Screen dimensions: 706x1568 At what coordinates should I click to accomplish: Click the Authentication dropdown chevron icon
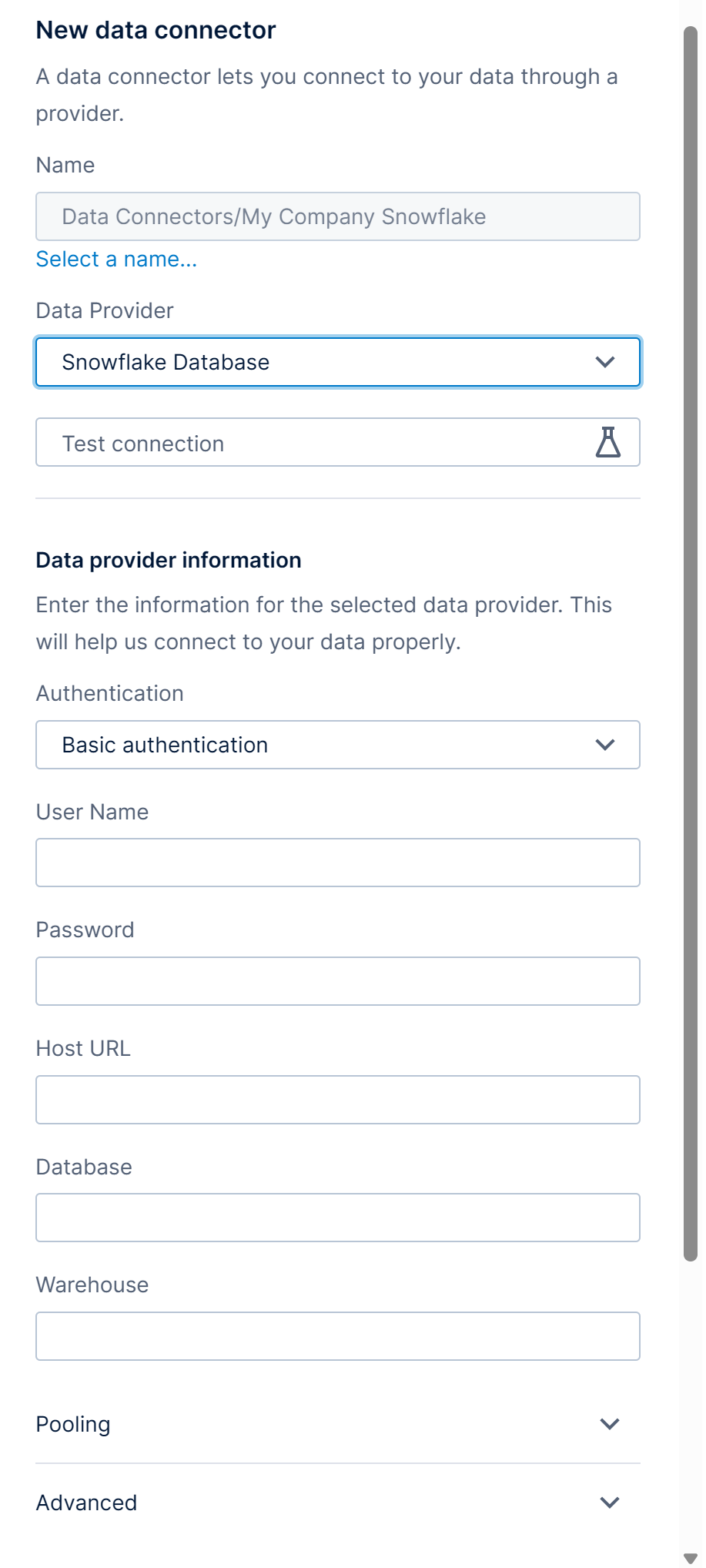pos(605,745)
